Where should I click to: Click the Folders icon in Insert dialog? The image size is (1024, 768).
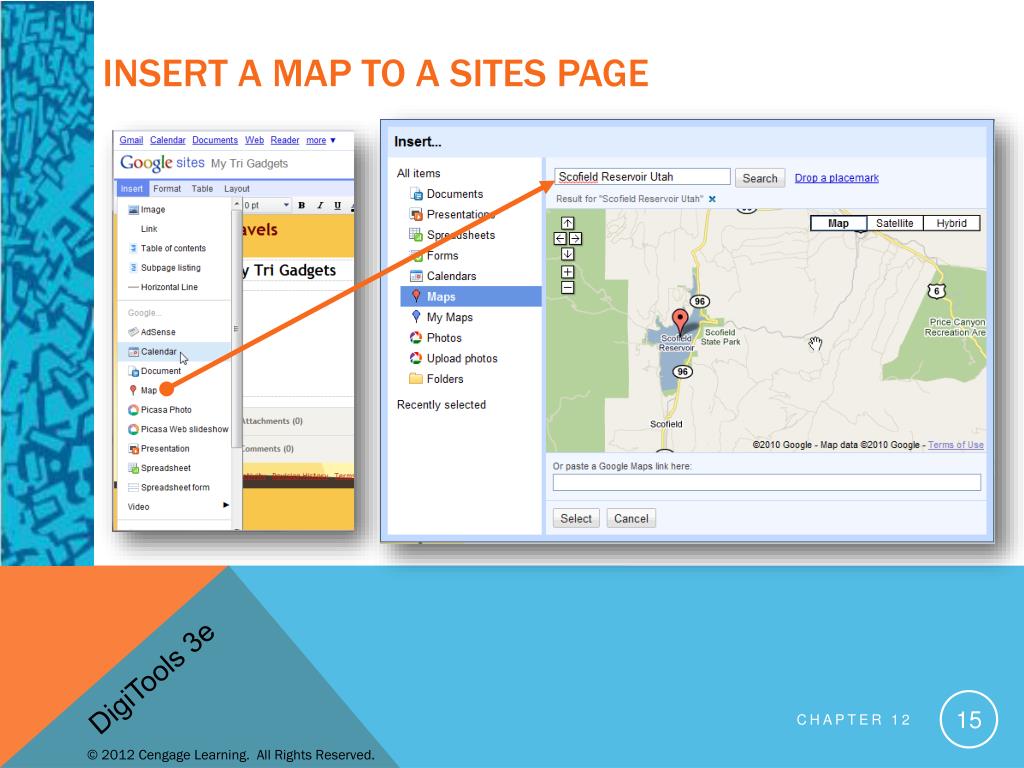pyautogui.click(x=416, y=379)
